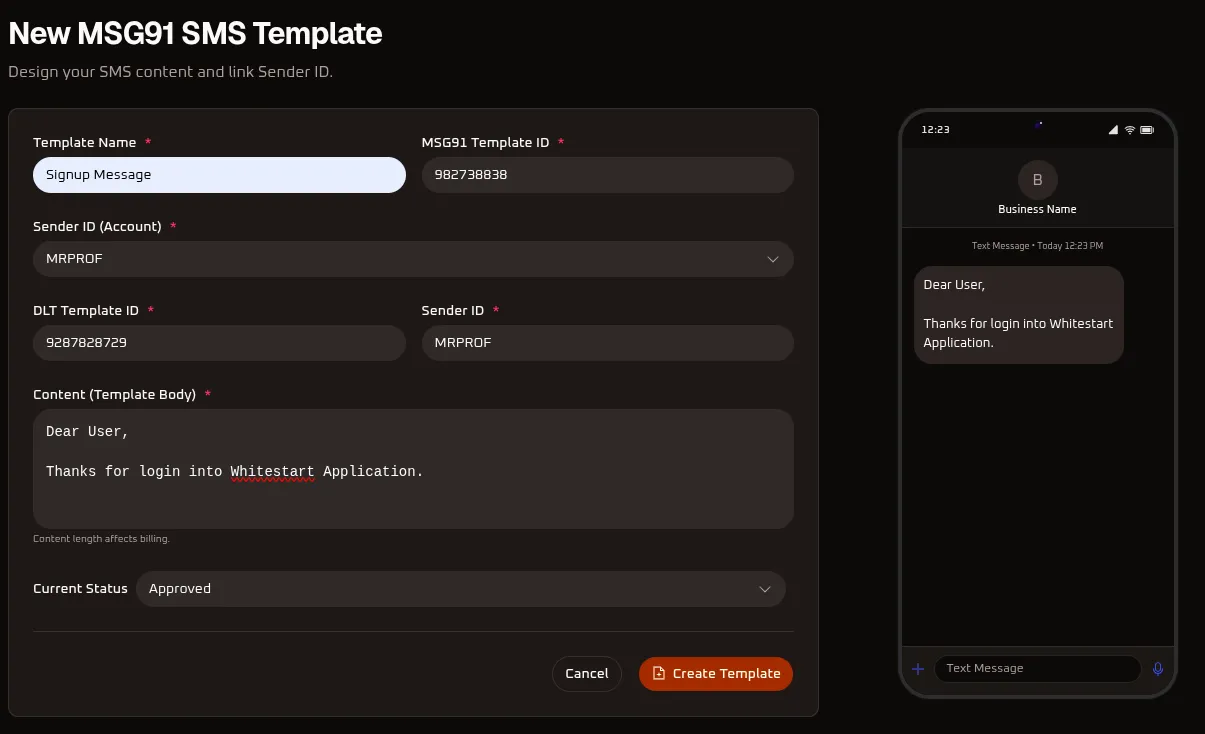
Task: Open the Current Status chevron
Action: click(x=765, y=589)
